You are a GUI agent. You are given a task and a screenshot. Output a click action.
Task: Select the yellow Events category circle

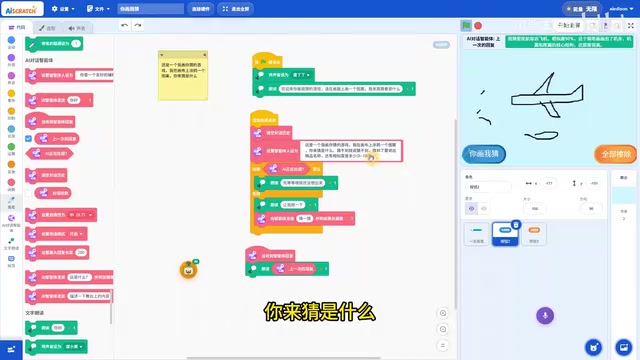[x=11, y=93]
